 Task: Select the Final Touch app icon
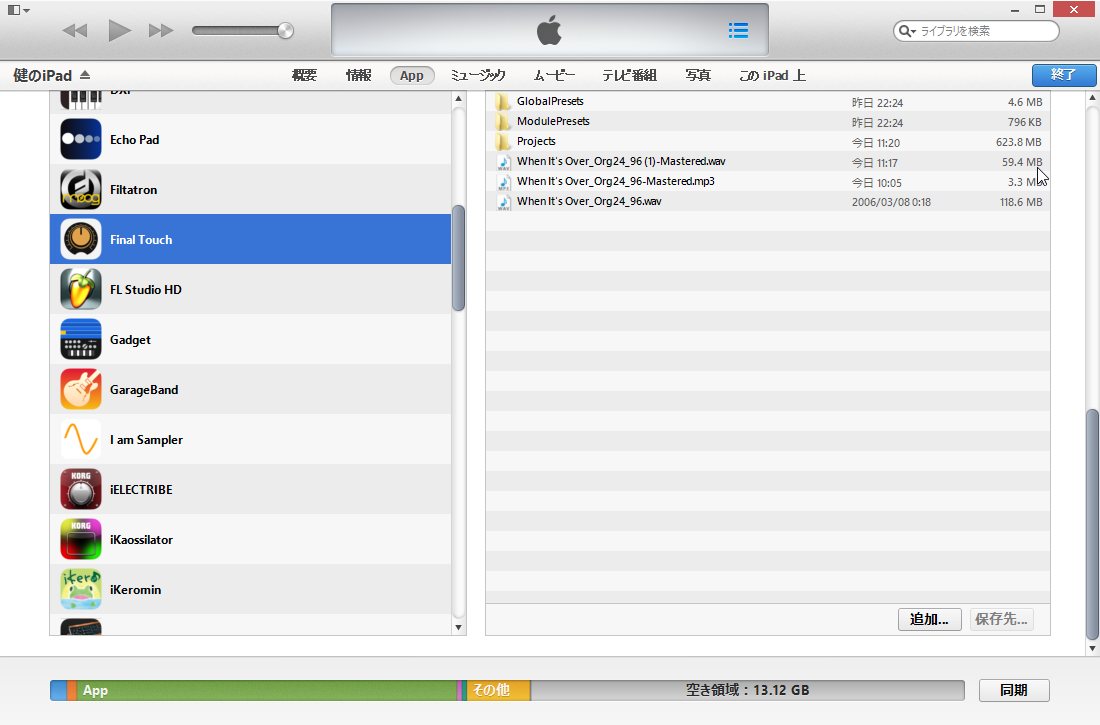pyautogui.click(x=81, y=239)
